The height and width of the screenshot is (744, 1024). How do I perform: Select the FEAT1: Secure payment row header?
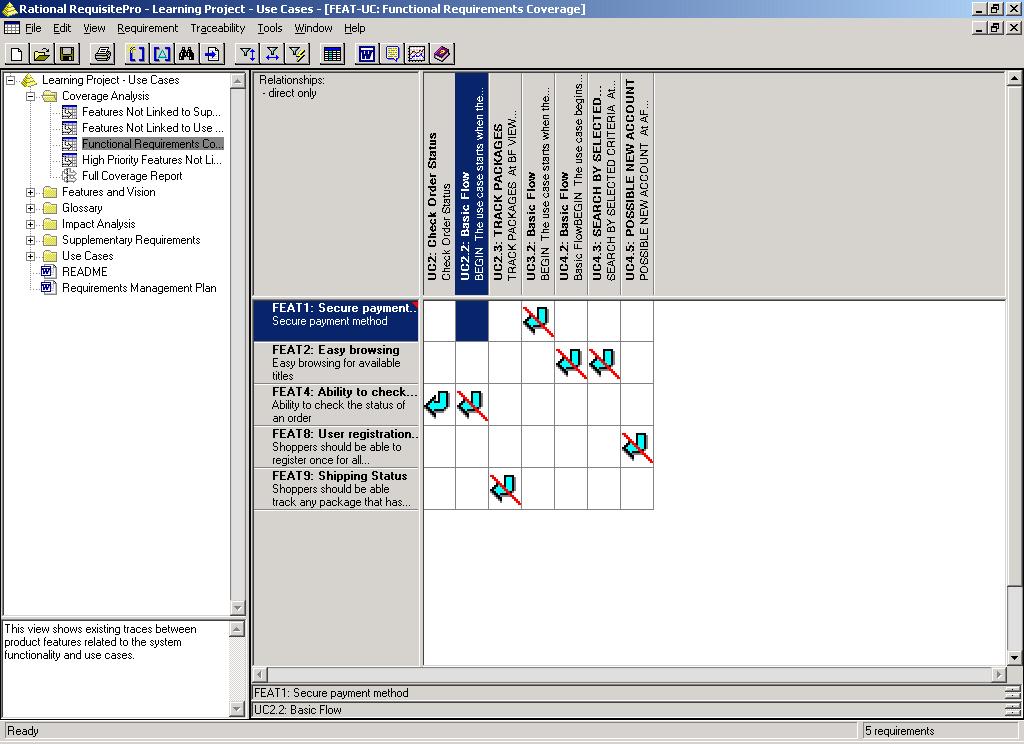point(336,321)
